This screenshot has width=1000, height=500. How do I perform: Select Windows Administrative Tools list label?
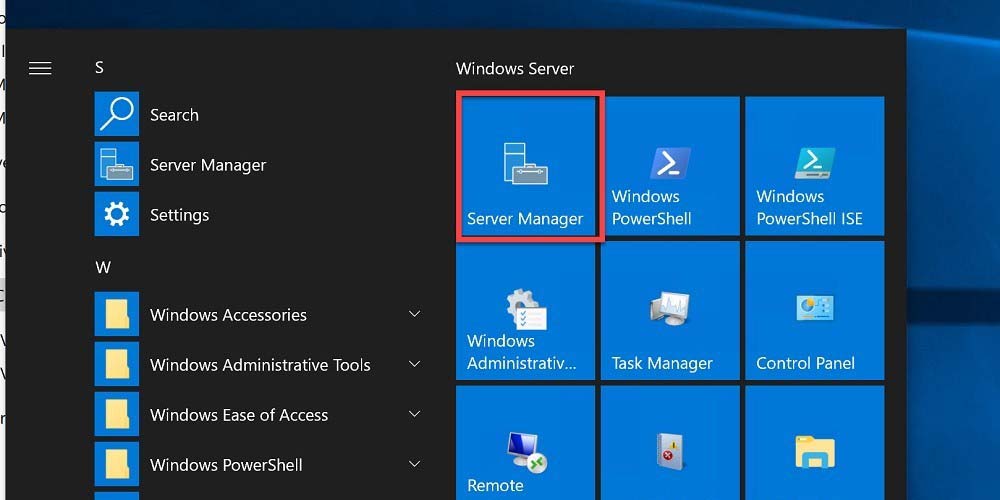tap(260, 365)
